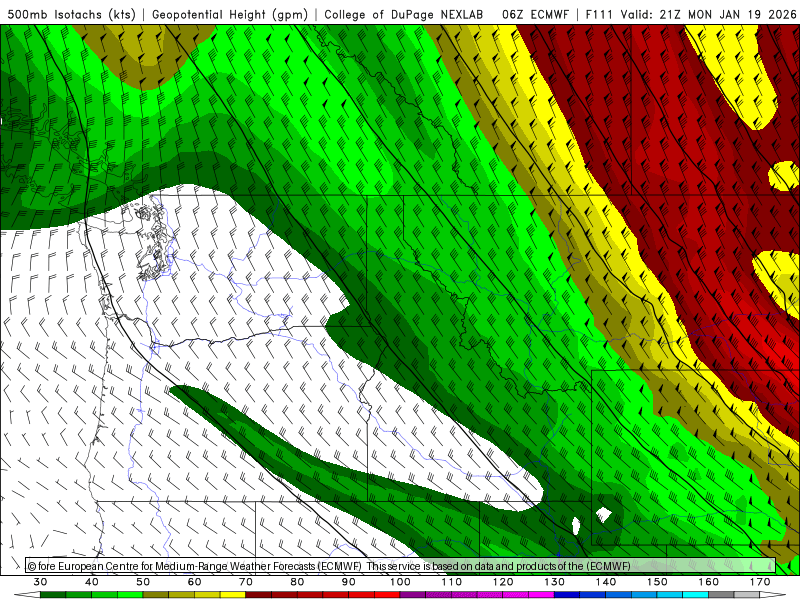Viewport: 800px width, 600px height.
Task: Select the darkest green swatch starting at 30
Action: pyautogui.click(x=53, y=595)
